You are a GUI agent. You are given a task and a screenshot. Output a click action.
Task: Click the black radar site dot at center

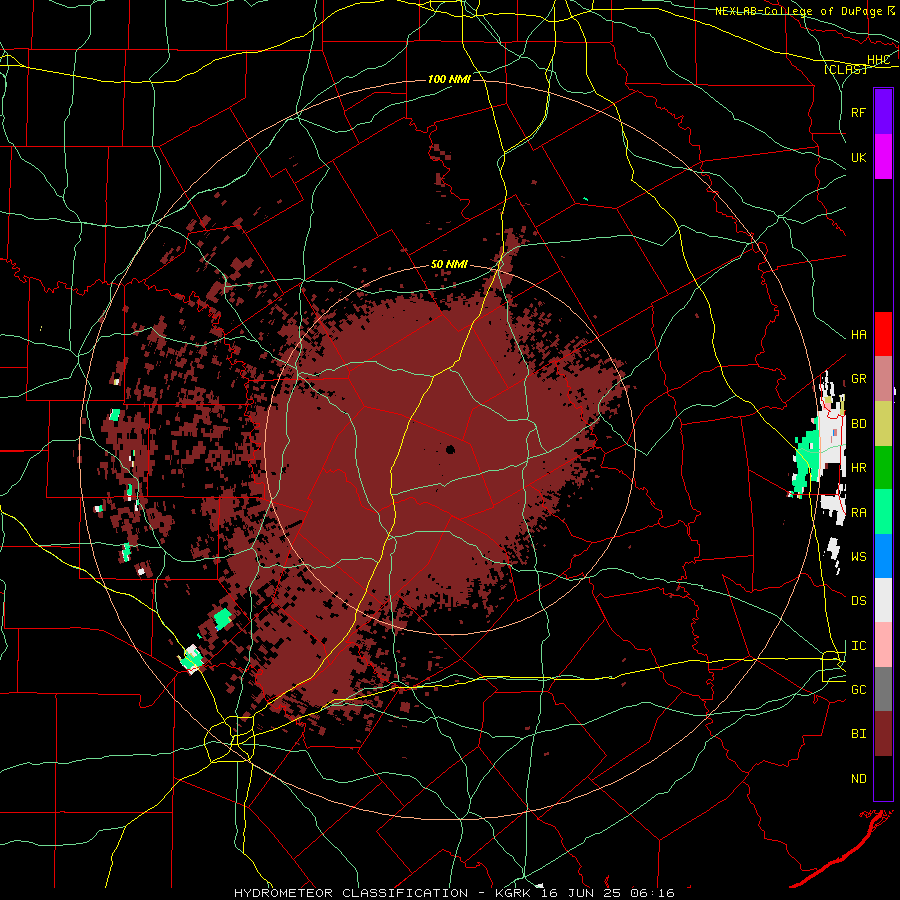(451, 449)
